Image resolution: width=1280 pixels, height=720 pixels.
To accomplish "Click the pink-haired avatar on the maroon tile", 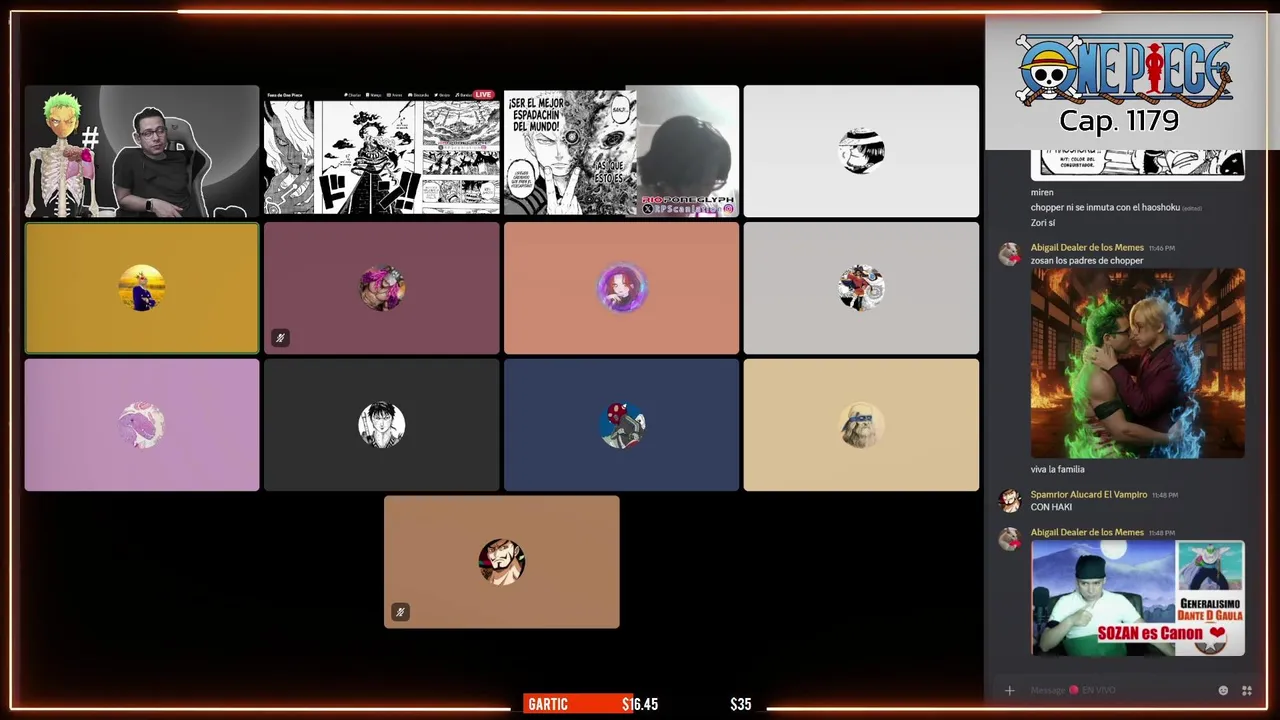I will click(x=382, y=288).
